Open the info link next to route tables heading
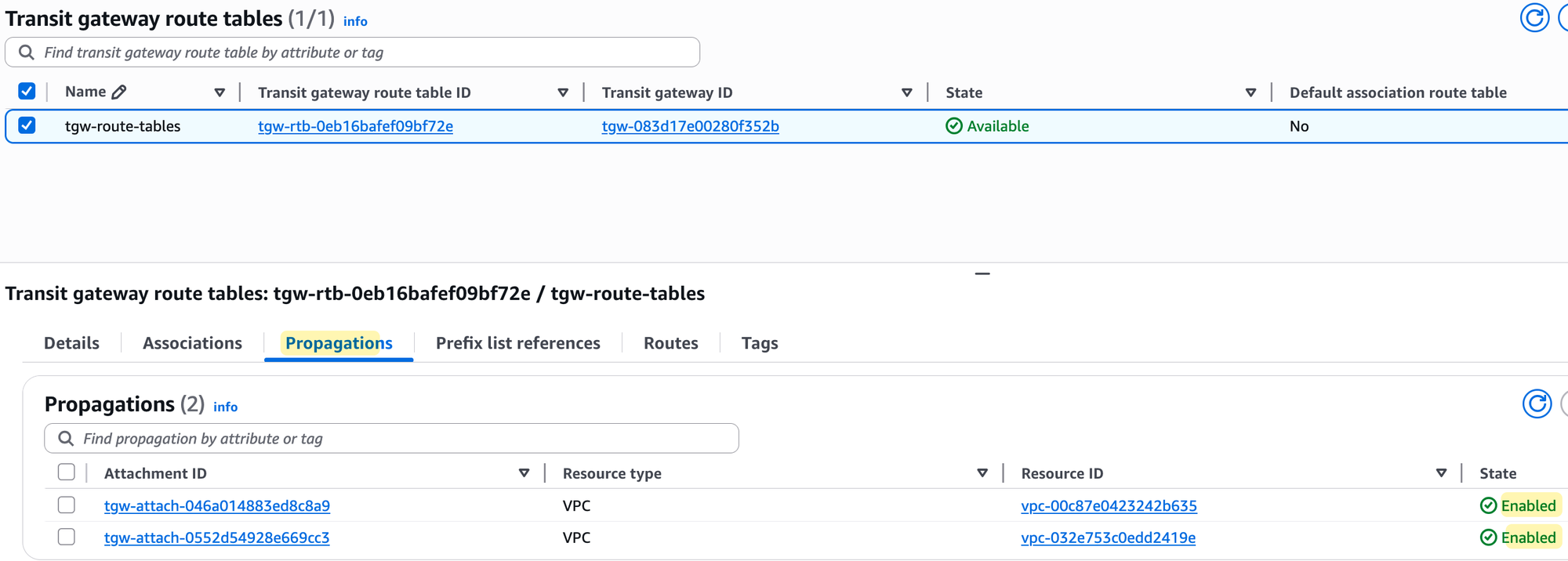This screenshot has width=1568, height=561. pyautogui.click(x=355, y=21)
